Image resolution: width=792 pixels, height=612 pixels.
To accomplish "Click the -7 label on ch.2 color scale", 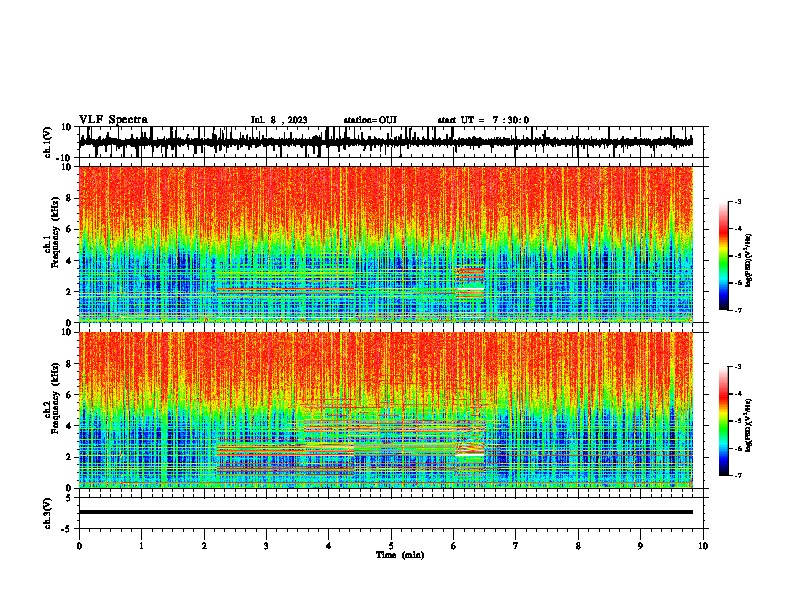I will pyautogui.click(x=737, y=475).
